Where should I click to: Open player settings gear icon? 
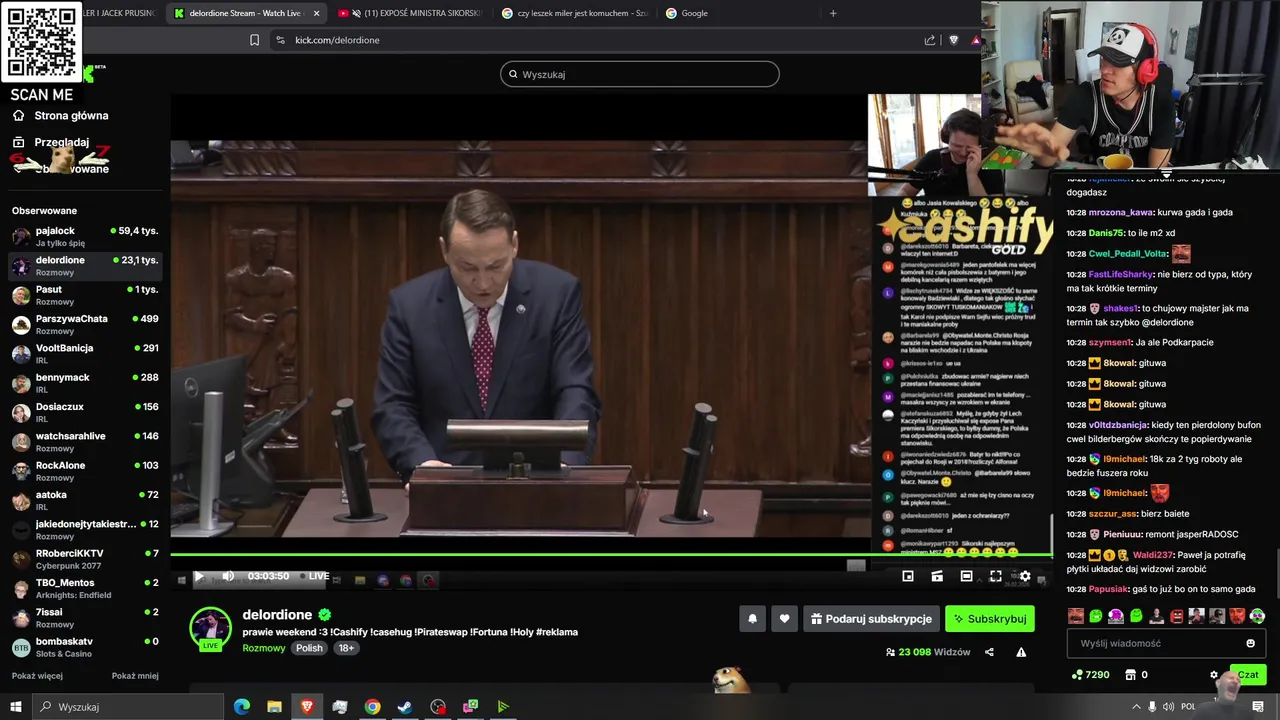[1025, 576]
